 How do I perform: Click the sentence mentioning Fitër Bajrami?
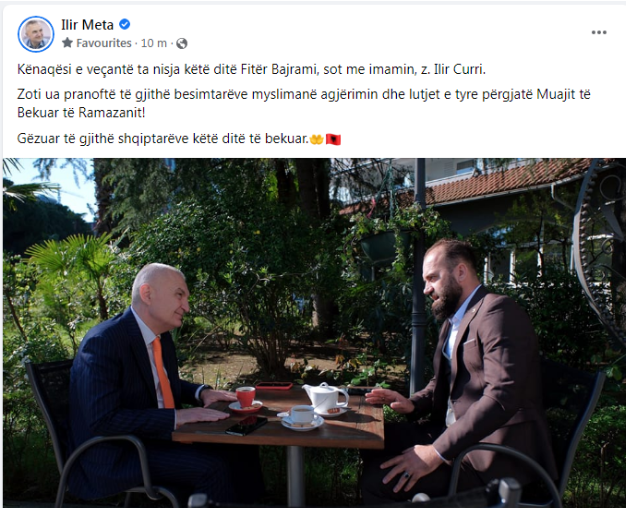(x=252, y=69)
